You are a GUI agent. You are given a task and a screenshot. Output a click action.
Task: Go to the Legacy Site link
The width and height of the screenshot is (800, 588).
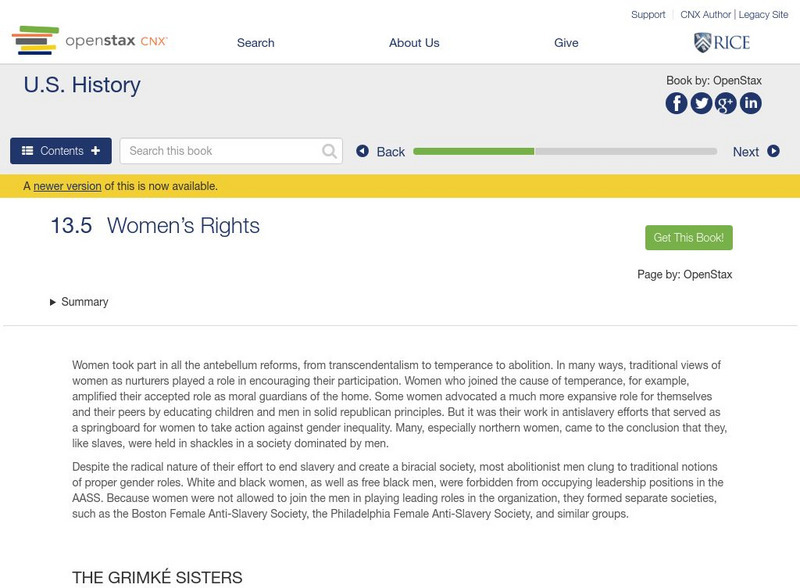(763, 15)
